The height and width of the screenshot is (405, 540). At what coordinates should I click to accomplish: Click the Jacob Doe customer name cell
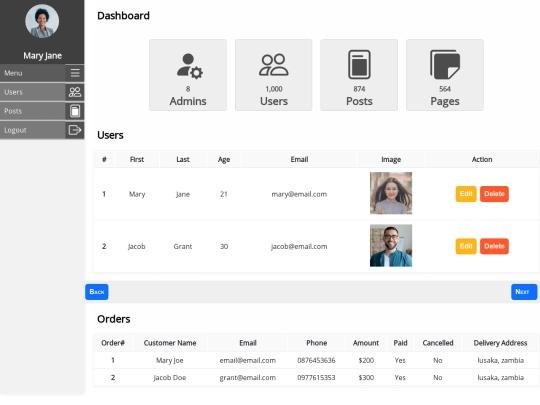tap(169, 378)
